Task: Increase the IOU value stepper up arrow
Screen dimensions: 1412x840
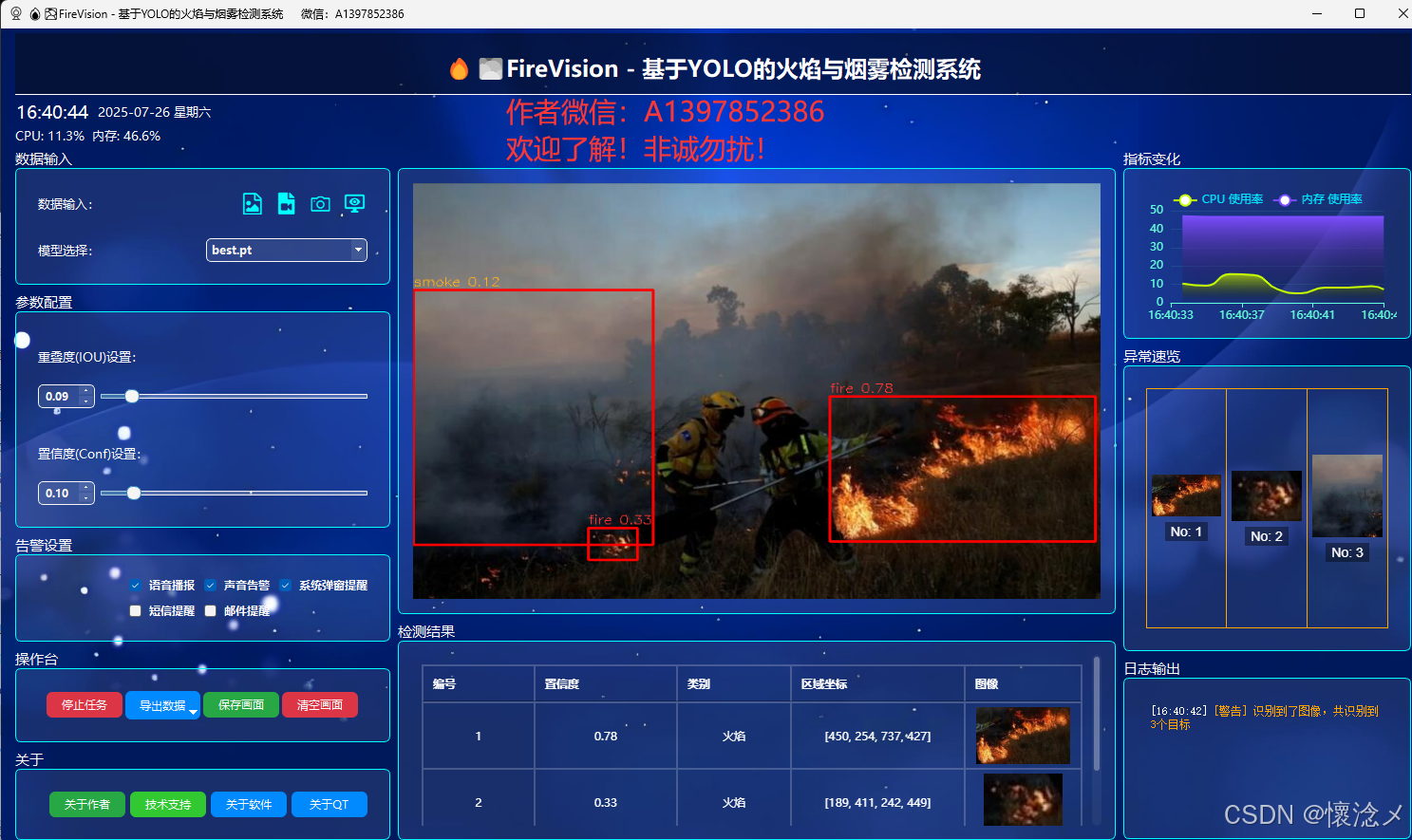Action: pyautogui.click(x=86, y=390)
